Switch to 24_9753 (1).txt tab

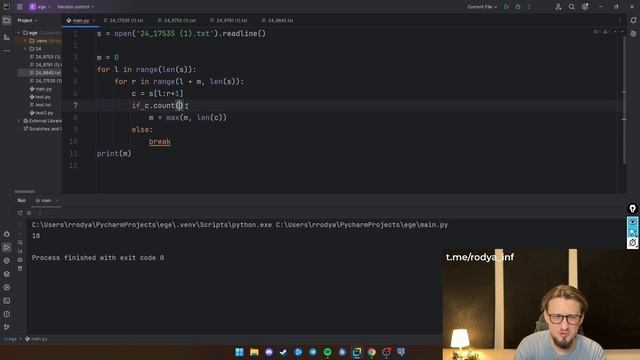coord(177,20)
